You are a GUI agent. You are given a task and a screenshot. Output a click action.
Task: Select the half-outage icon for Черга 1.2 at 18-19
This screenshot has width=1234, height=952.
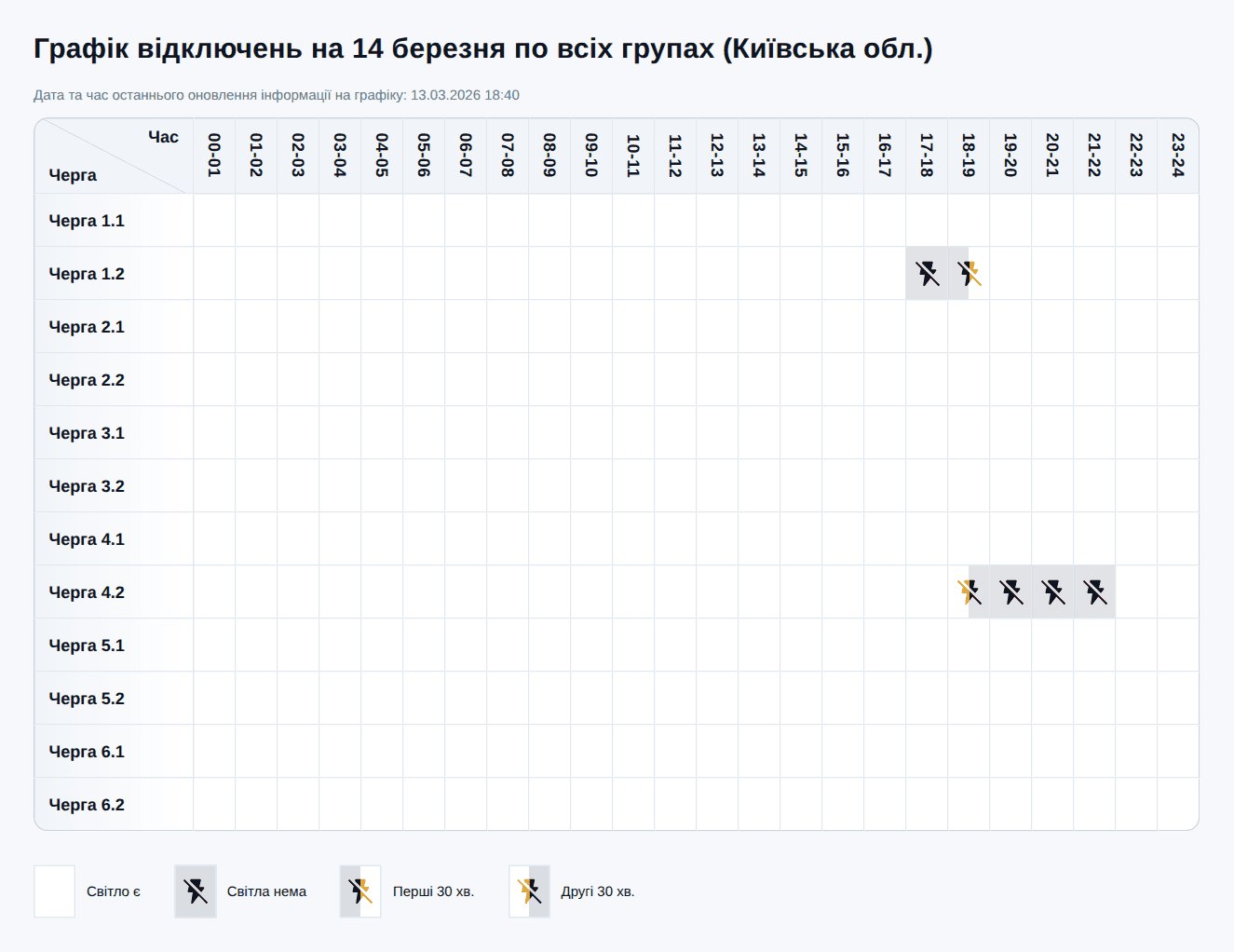point(969,273)
